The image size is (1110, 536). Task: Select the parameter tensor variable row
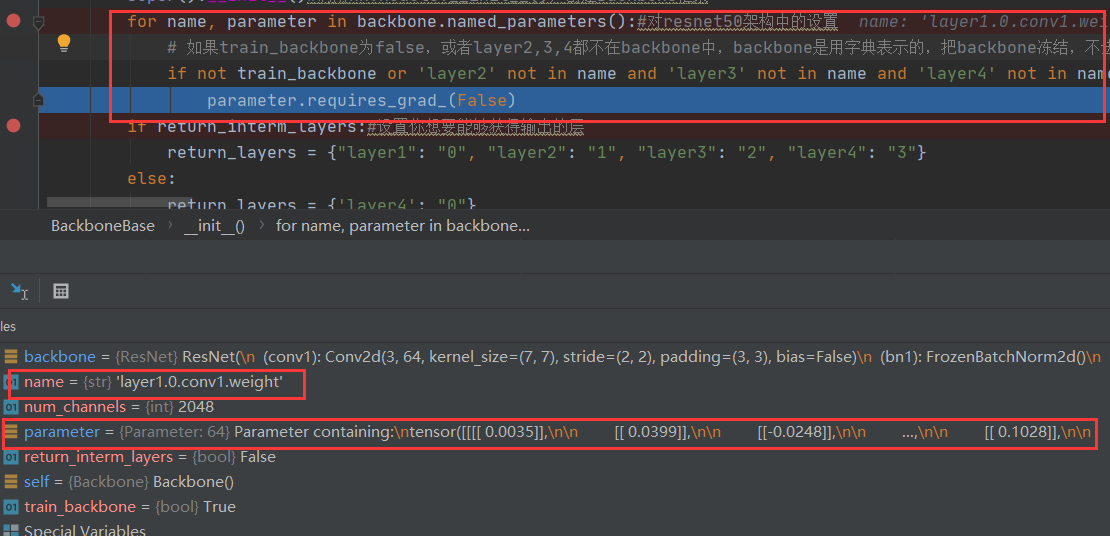coord(555,432)
